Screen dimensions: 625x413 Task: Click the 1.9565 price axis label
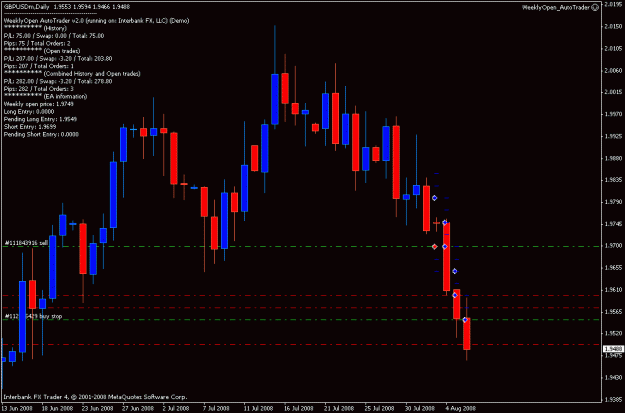(613, 311)
